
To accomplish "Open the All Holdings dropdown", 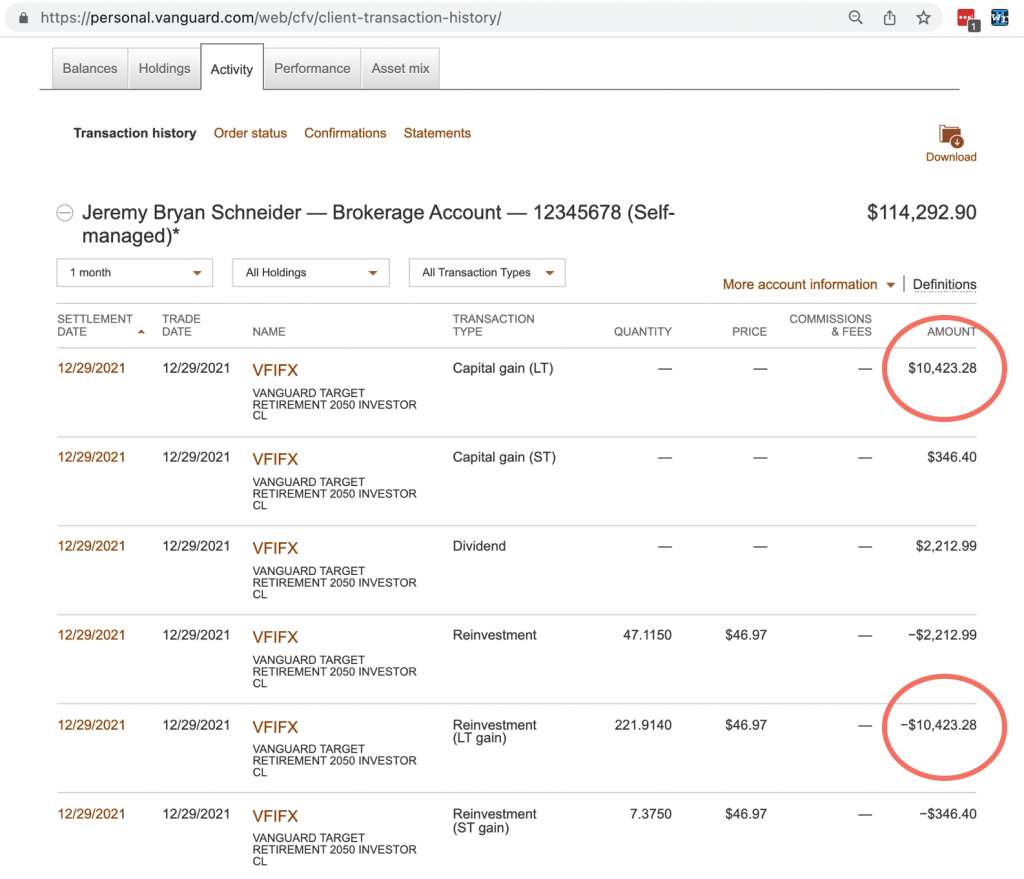I will (x=311, y=273).
